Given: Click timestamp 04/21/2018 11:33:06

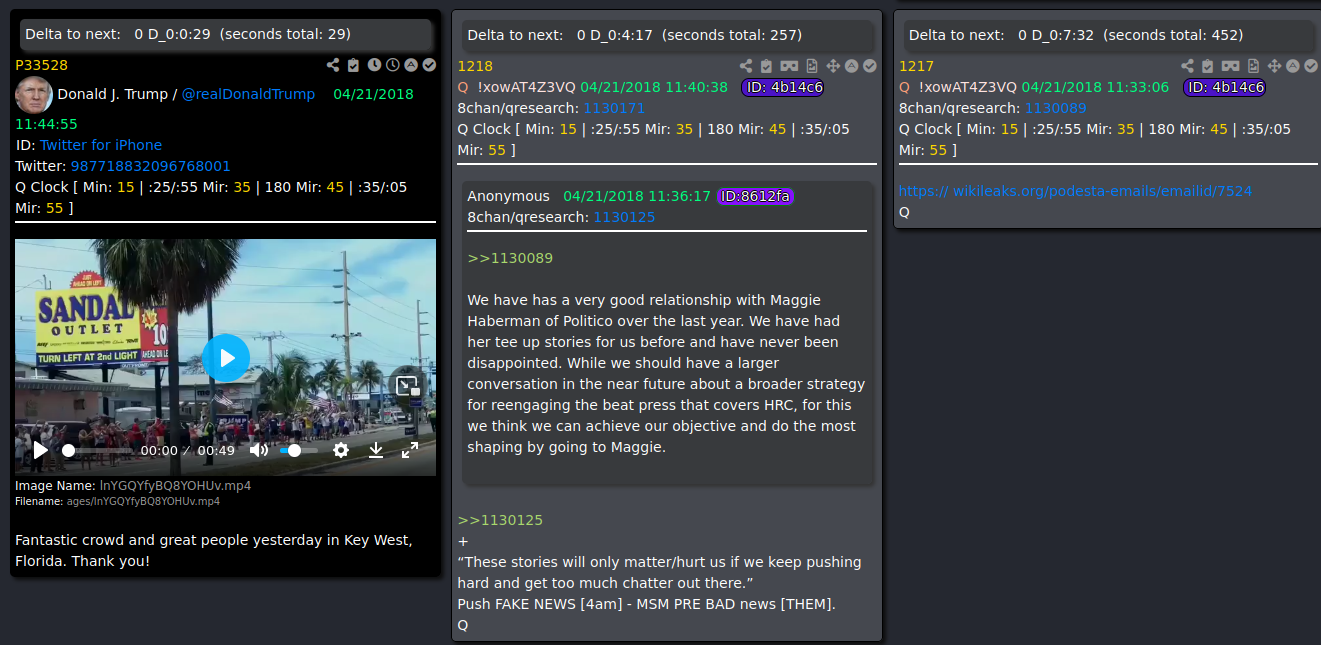Looking at the screenshot, I should (1095, 87).
